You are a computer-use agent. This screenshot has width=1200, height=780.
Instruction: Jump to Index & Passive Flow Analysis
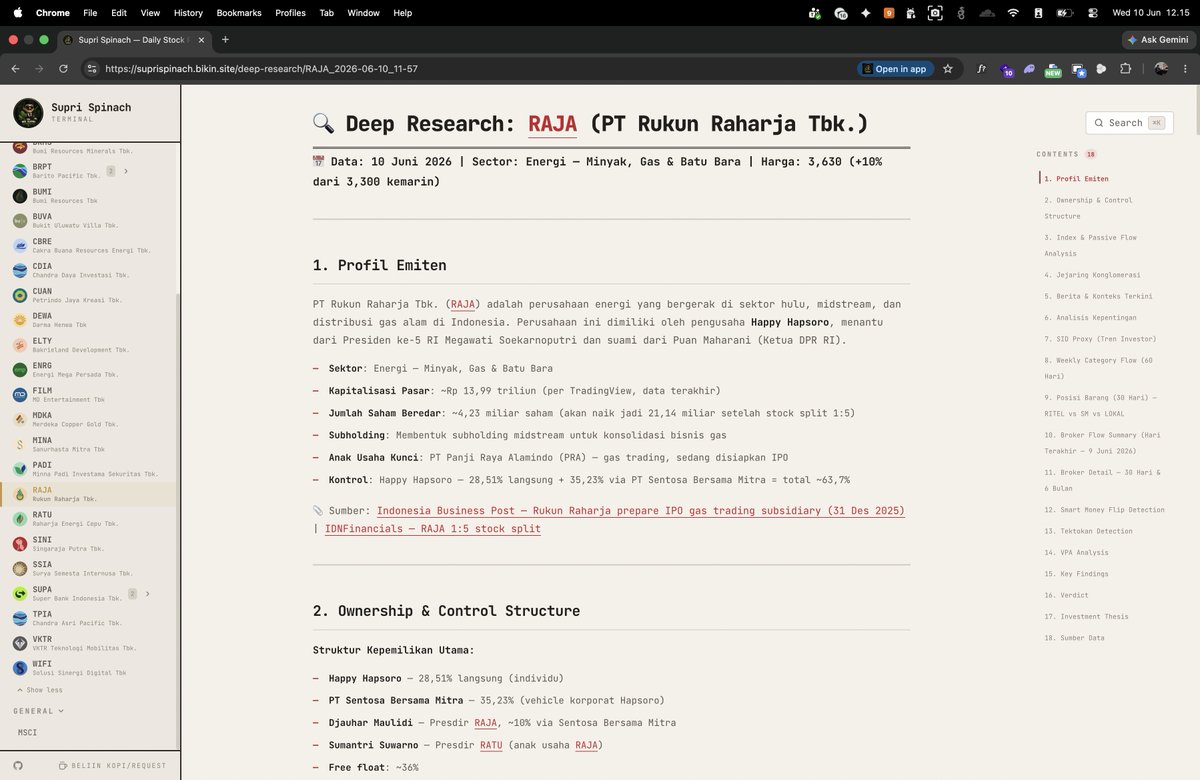click(x=1090, y=245)
